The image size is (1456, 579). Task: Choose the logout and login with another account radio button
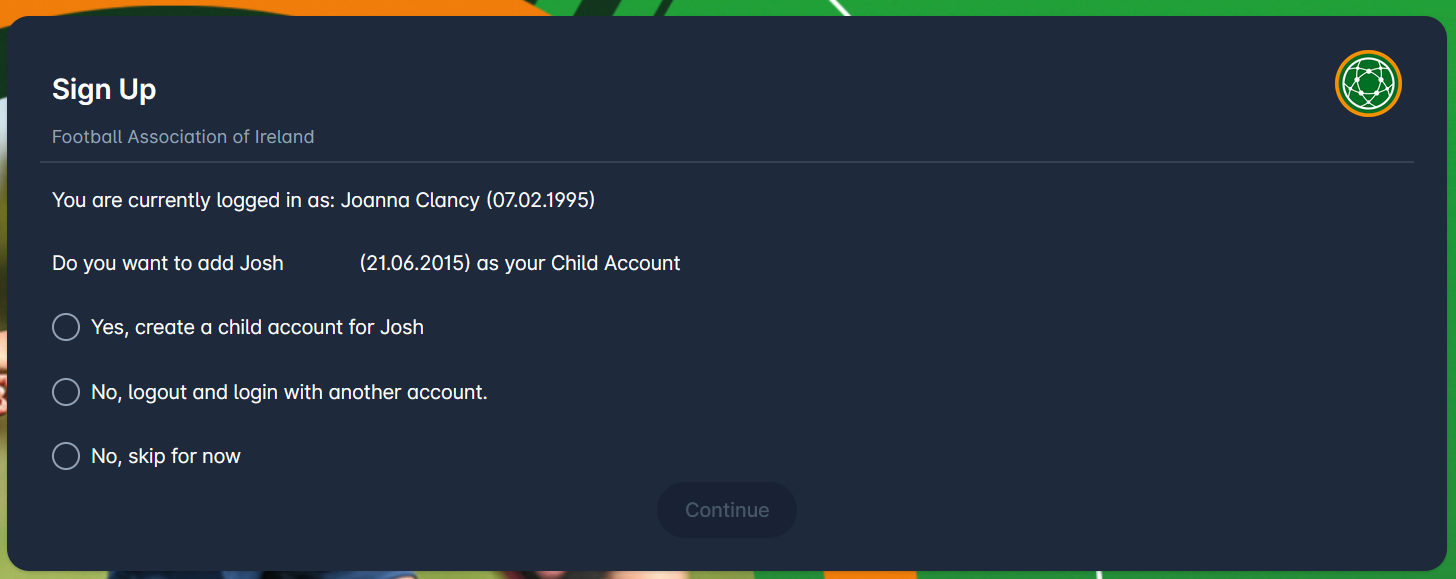tap(66, 392)
